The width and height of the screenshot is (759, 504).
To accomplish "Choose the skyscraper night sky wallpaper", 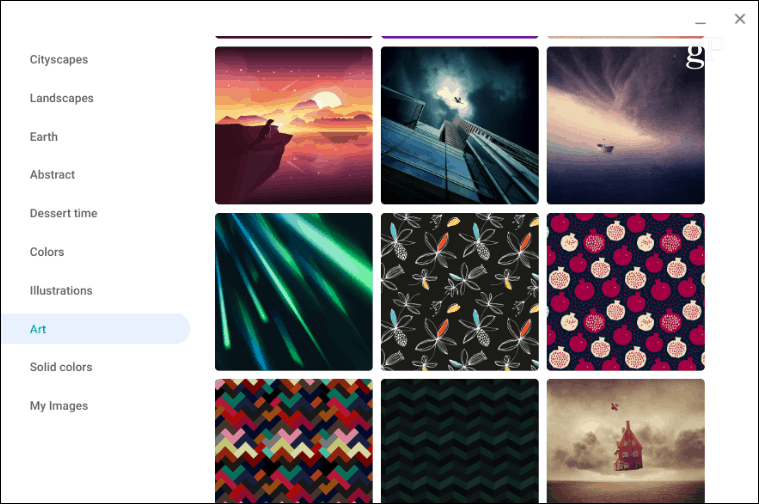I will coord(459,125).
